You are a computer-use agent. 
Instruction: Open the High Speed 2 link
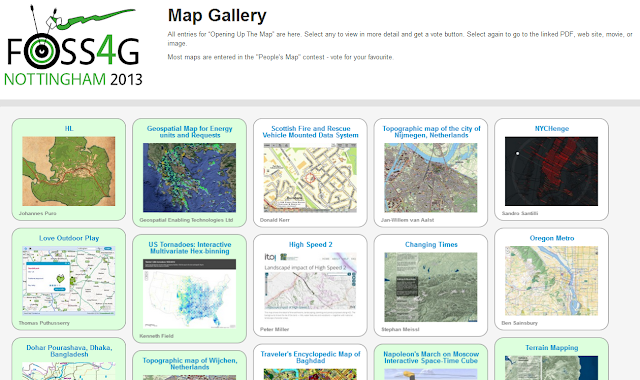[x=310, y=244]
